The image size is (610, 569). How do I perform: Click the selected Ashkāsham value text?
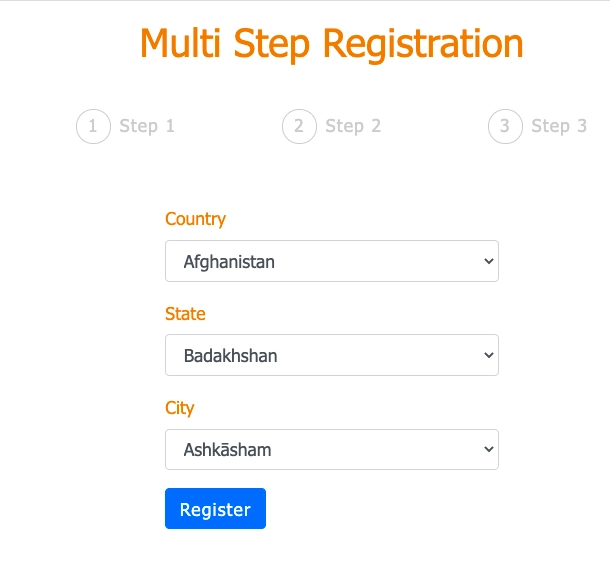click(x=228, y=450)
